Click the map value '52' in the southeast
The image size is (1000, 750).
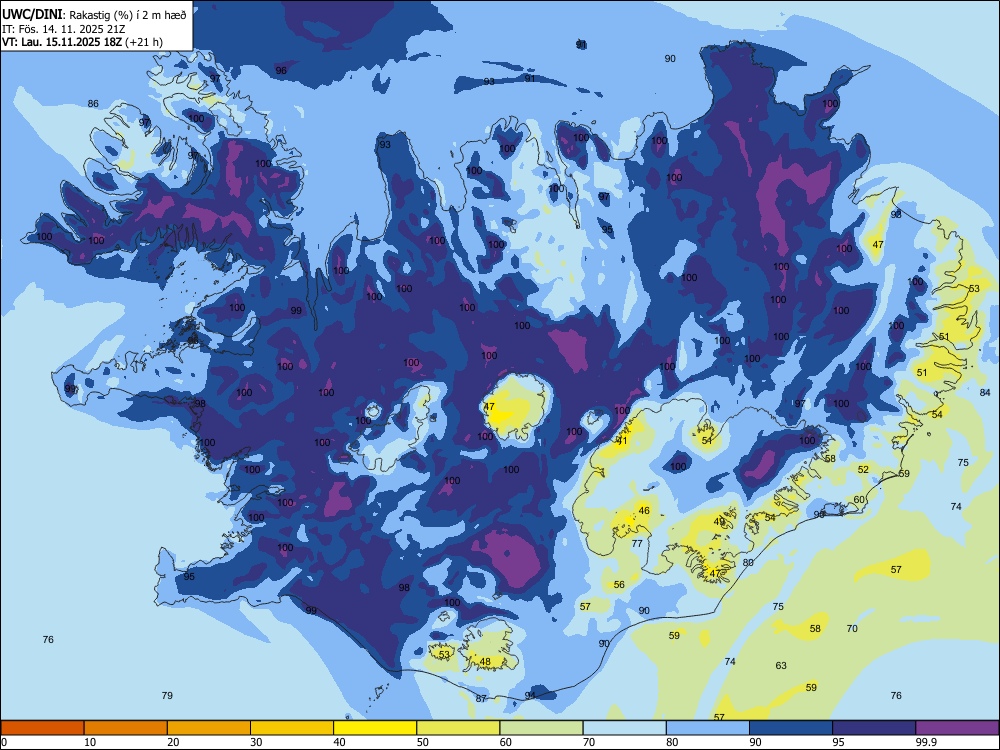click(863, 469)
